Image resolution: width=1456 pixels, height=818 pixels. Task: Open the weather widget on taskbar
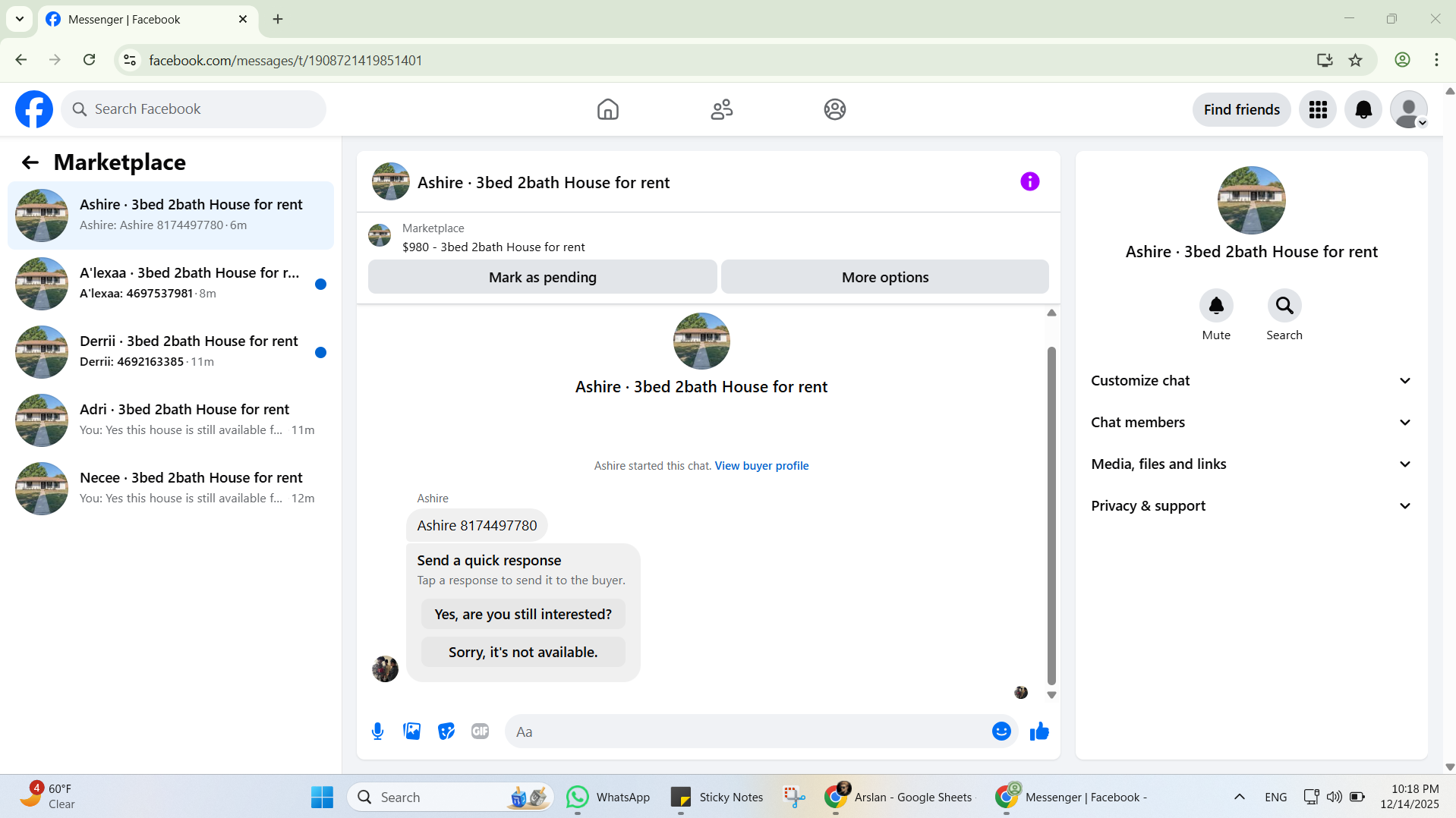point(47,797)
